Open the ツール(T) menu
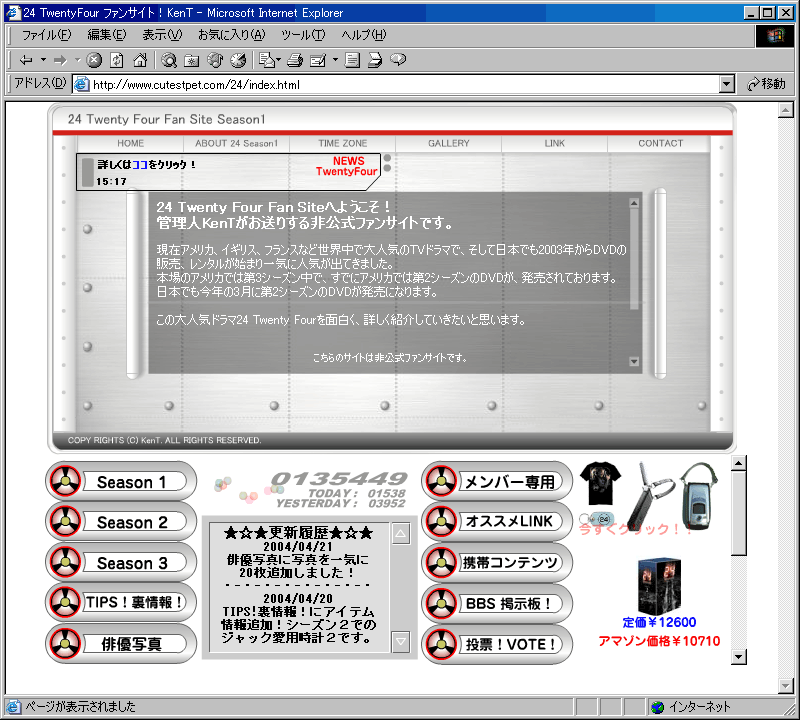 coord(303,35)
